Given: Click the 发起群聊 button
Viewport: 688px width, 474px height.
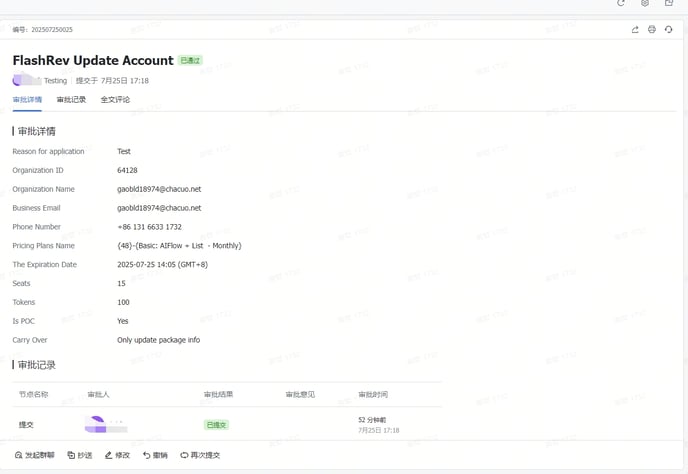Looking at the screenshot, I should point(35,455).
